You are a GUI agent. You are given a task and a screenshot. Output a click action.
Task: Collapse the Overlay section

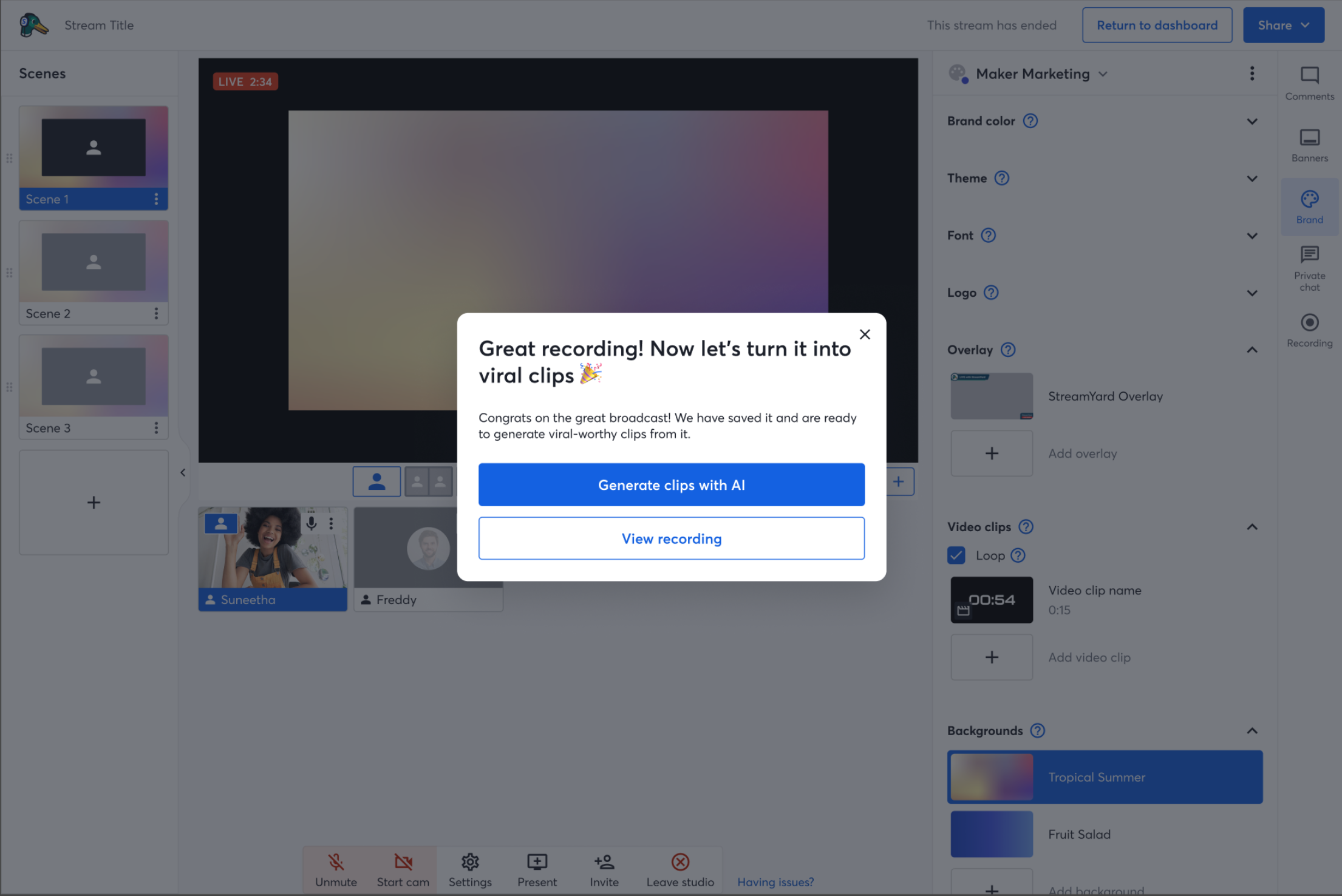1252,350
